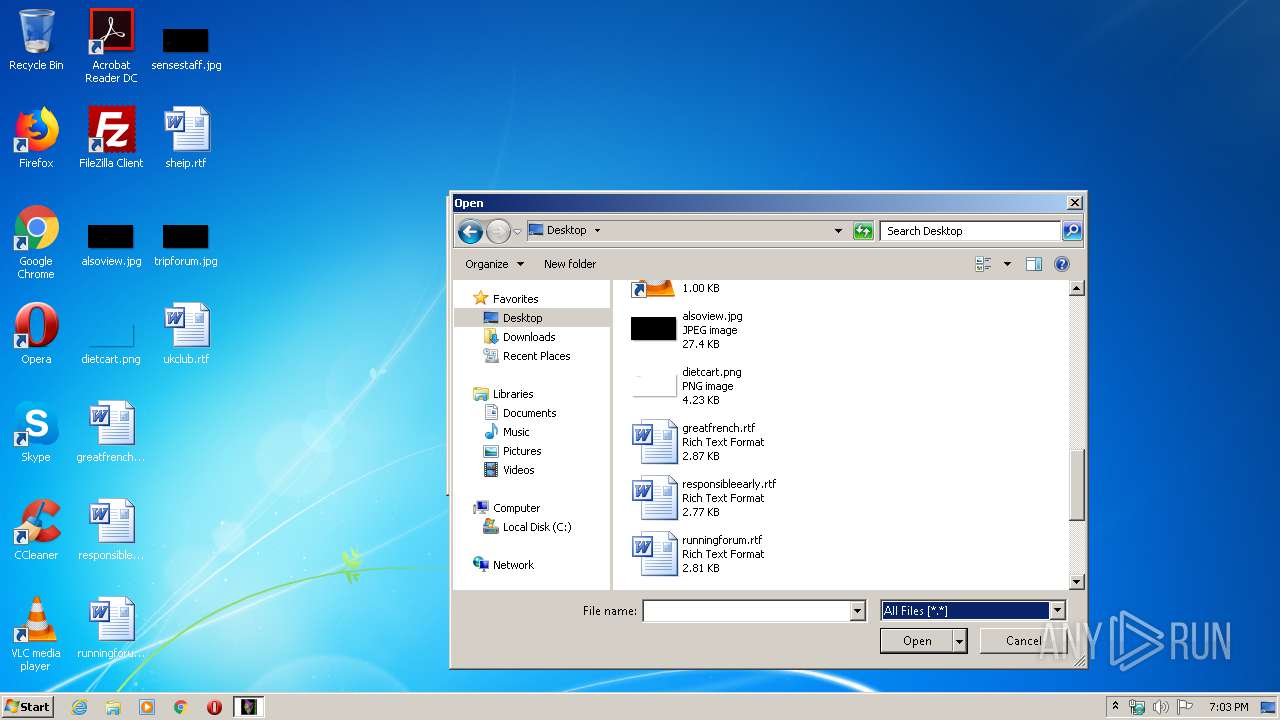Image resolution: width=1280 pixels, height=720 pixels.
Task: Select Downloads in the navigation pane
Action: 518,337
